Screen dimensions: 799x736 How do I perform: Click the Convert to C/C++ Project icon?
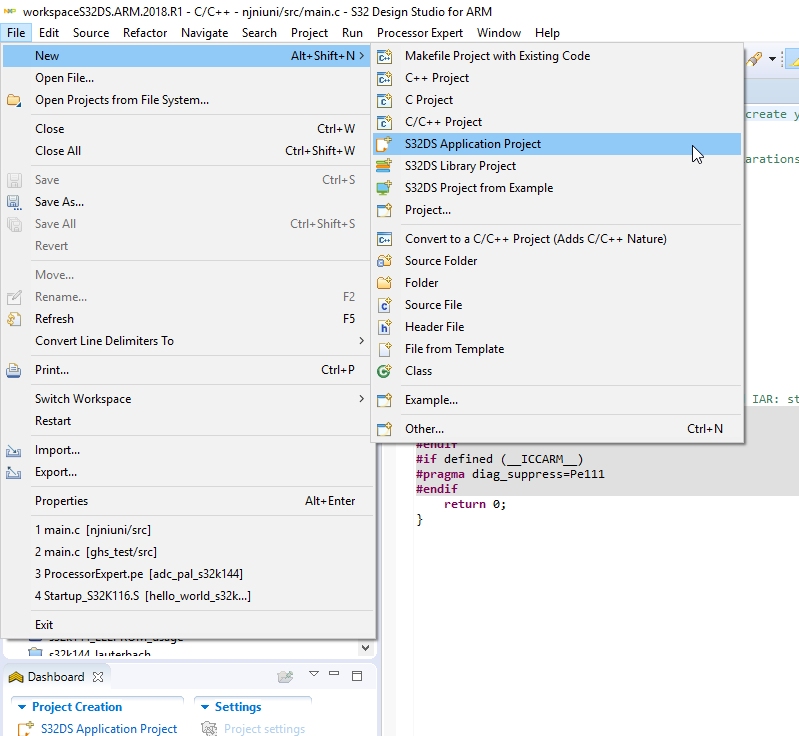click(x=385, y=239)
